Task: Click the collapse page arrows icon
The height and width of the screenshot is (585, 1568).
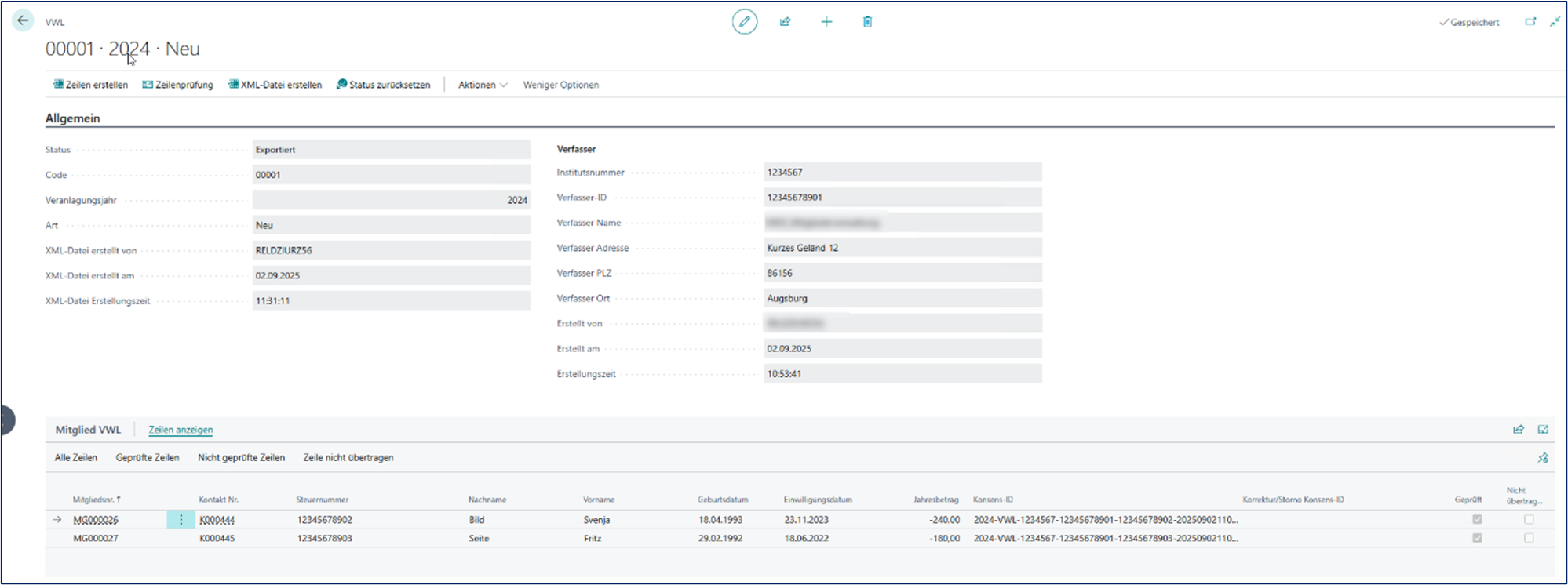Action: pos(1555,22)
